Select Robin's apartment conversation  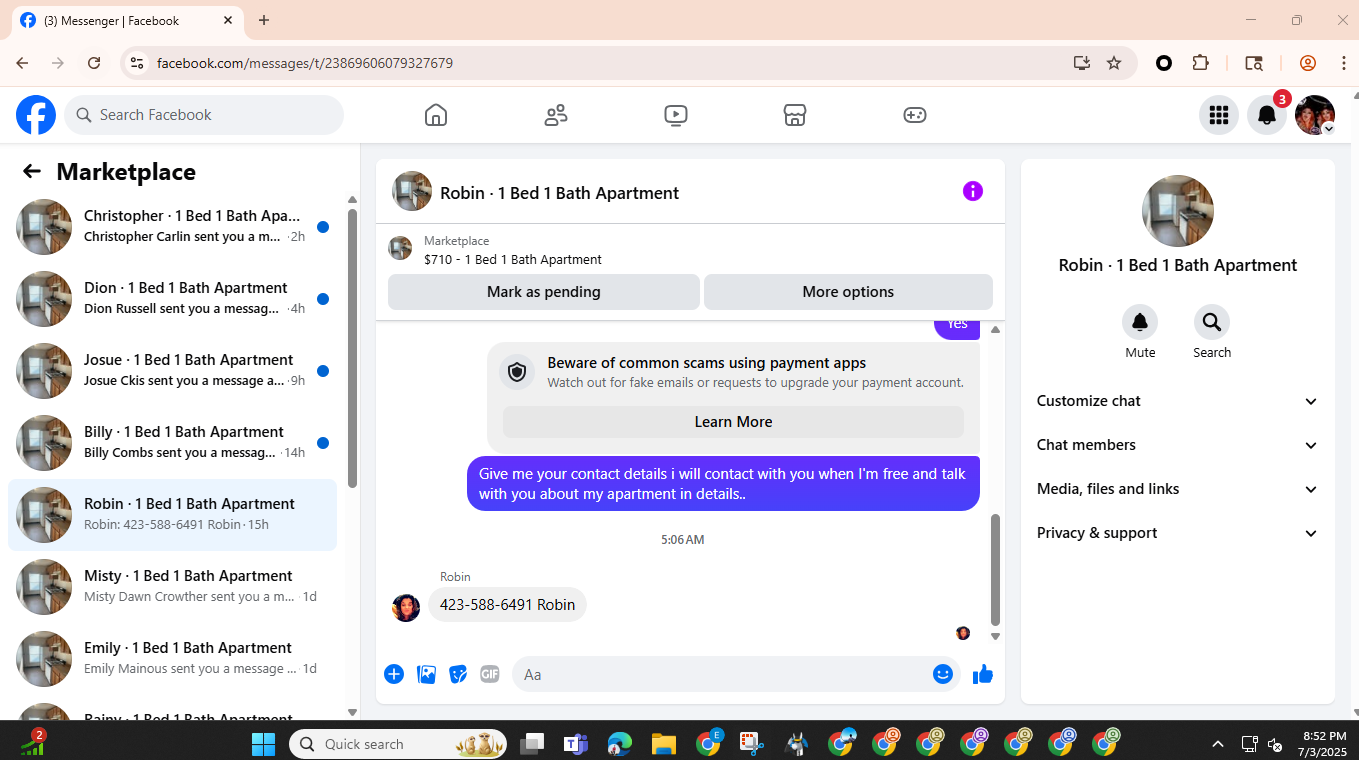pos(172,515)
